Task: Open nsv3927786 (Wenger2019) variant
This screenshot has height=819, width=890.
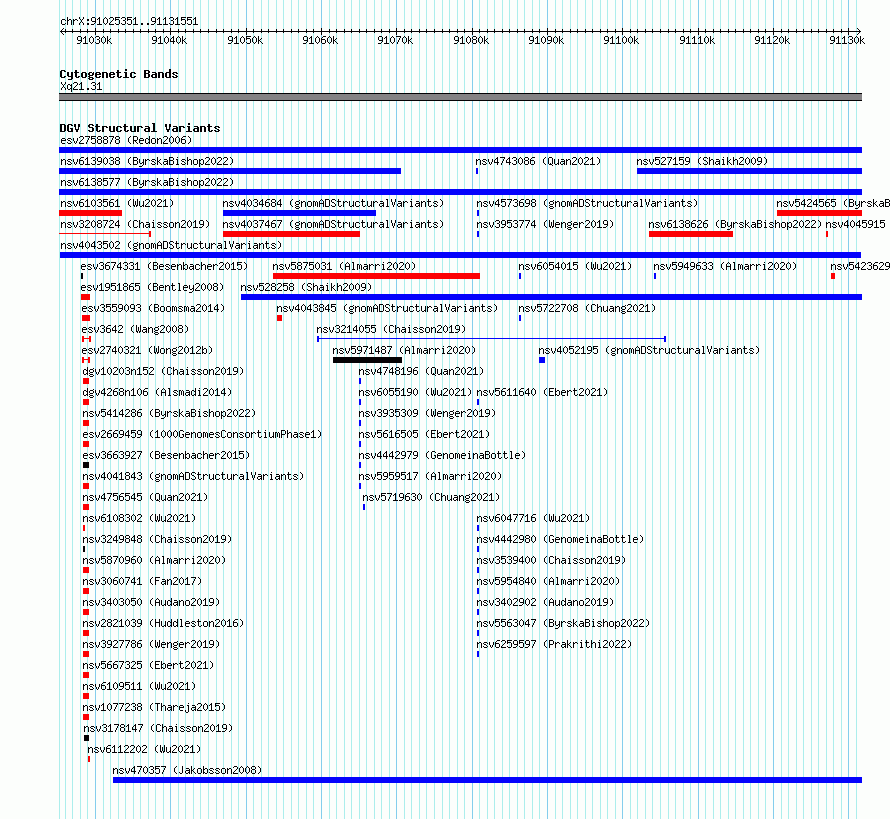Action: point(151,644)
